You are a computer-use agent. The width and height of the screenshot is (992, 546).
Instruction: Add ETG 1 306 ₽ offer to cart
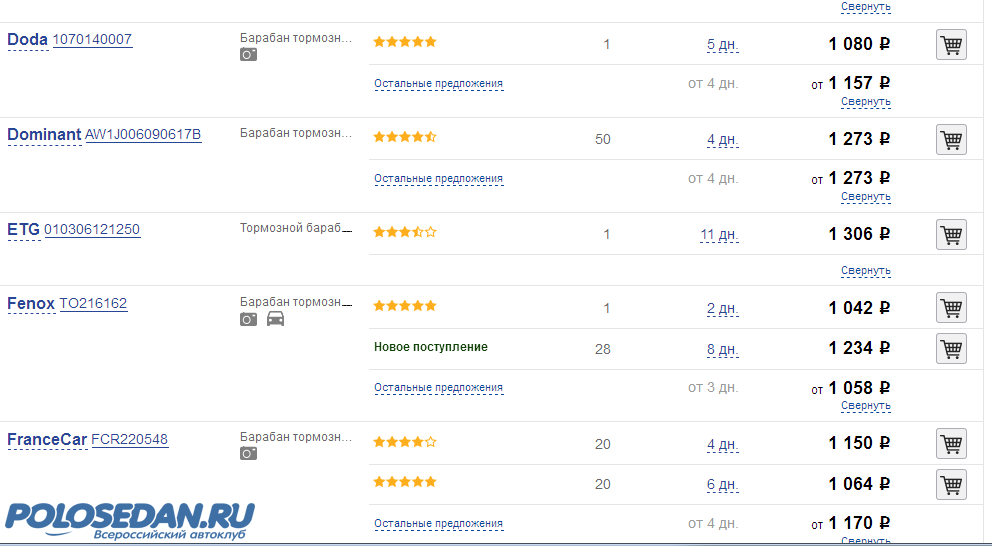(951, 234)
